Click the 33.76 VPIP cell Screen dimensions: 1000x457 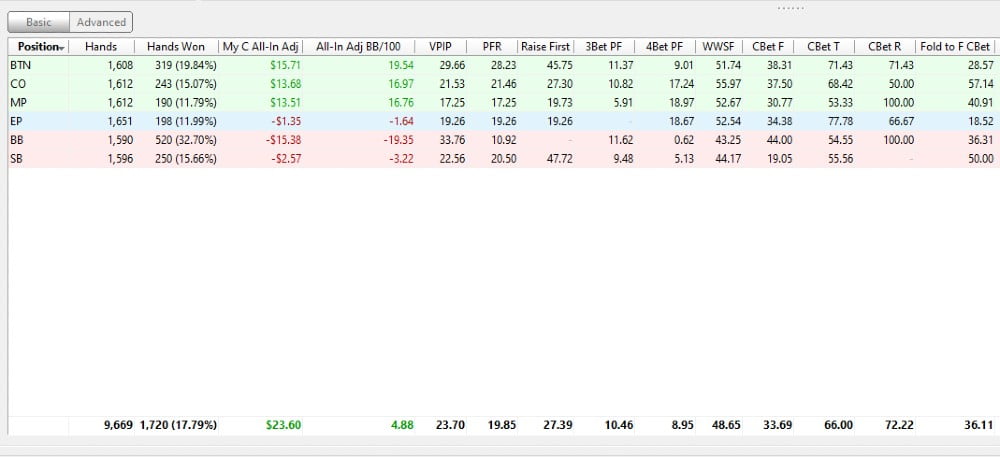coord(452,140)
